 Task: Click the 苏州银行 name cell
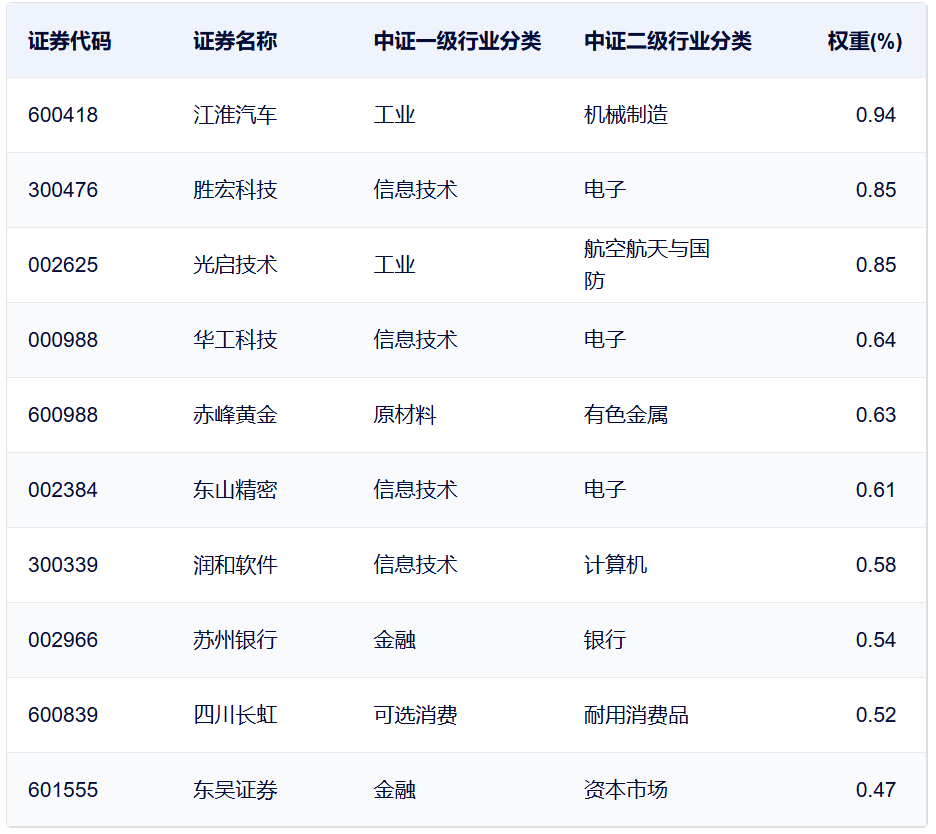(x=235, y=640)
